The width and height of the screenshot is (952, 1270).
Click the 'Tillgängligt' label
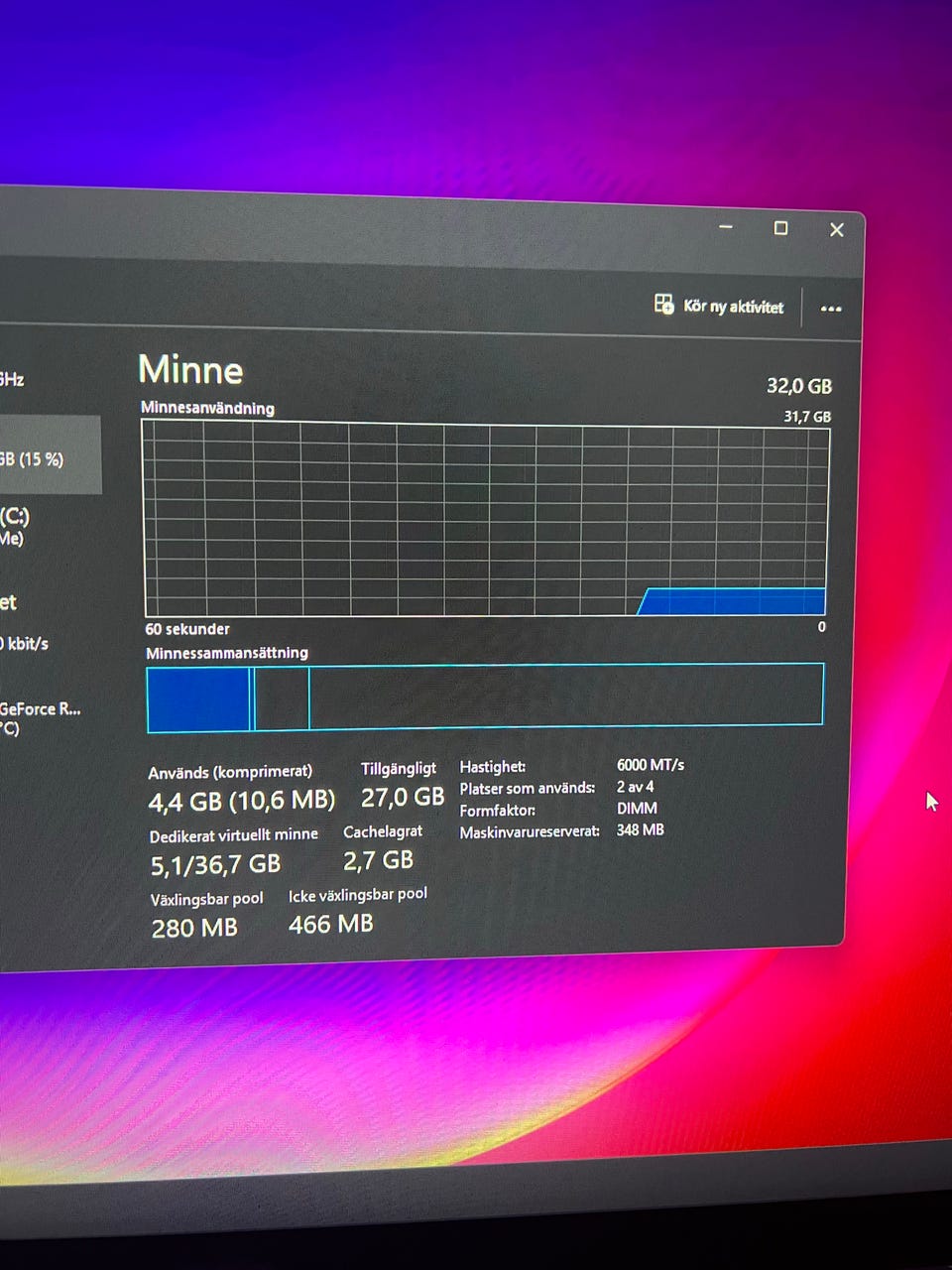pyautogui.click(x=399, y=769)
